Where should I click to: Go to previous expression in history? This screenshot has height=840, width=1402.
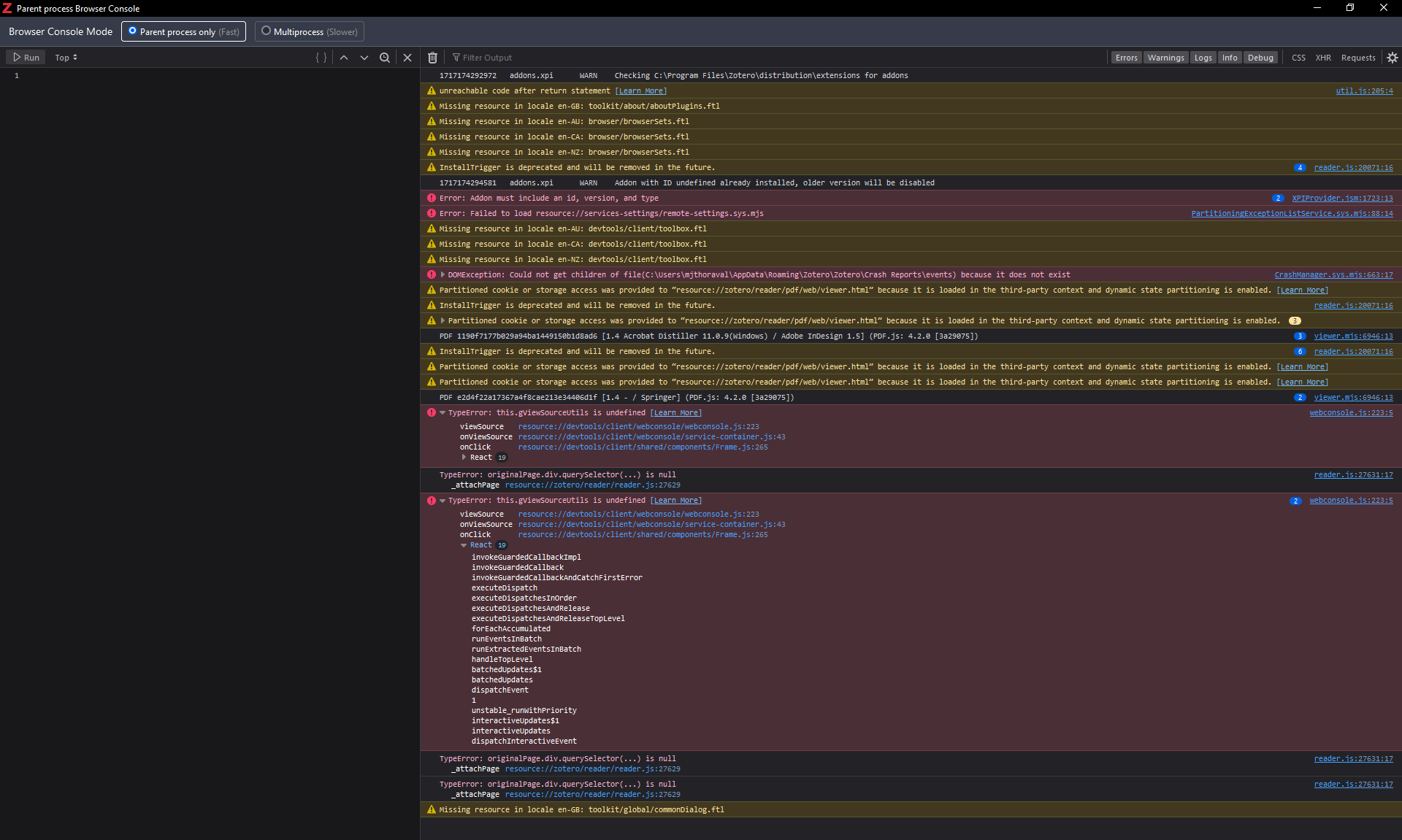coord(344,58)
